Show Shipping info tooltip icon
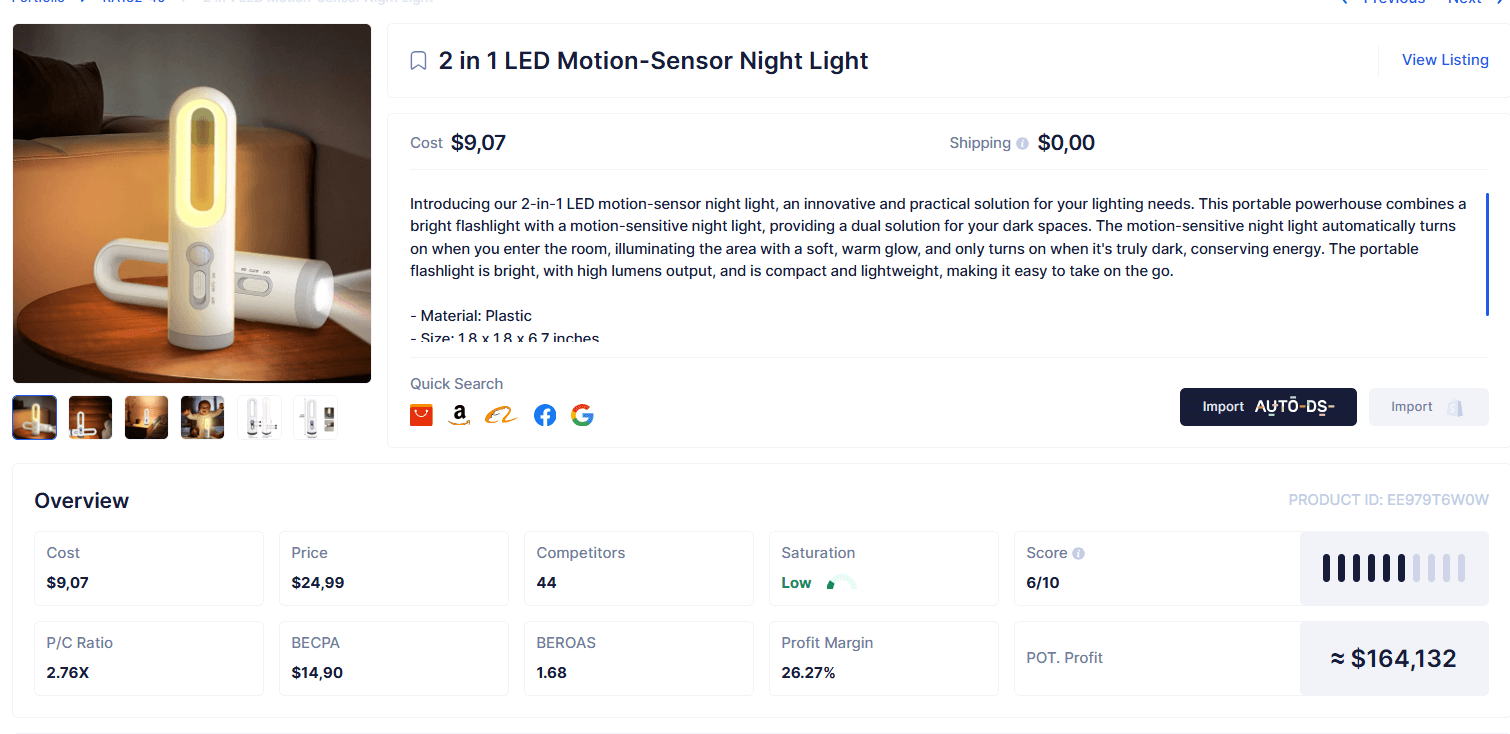Image resolution: width=1510 pixels, height=734 pixels. pyautogui.click(x=1022, y=144)
